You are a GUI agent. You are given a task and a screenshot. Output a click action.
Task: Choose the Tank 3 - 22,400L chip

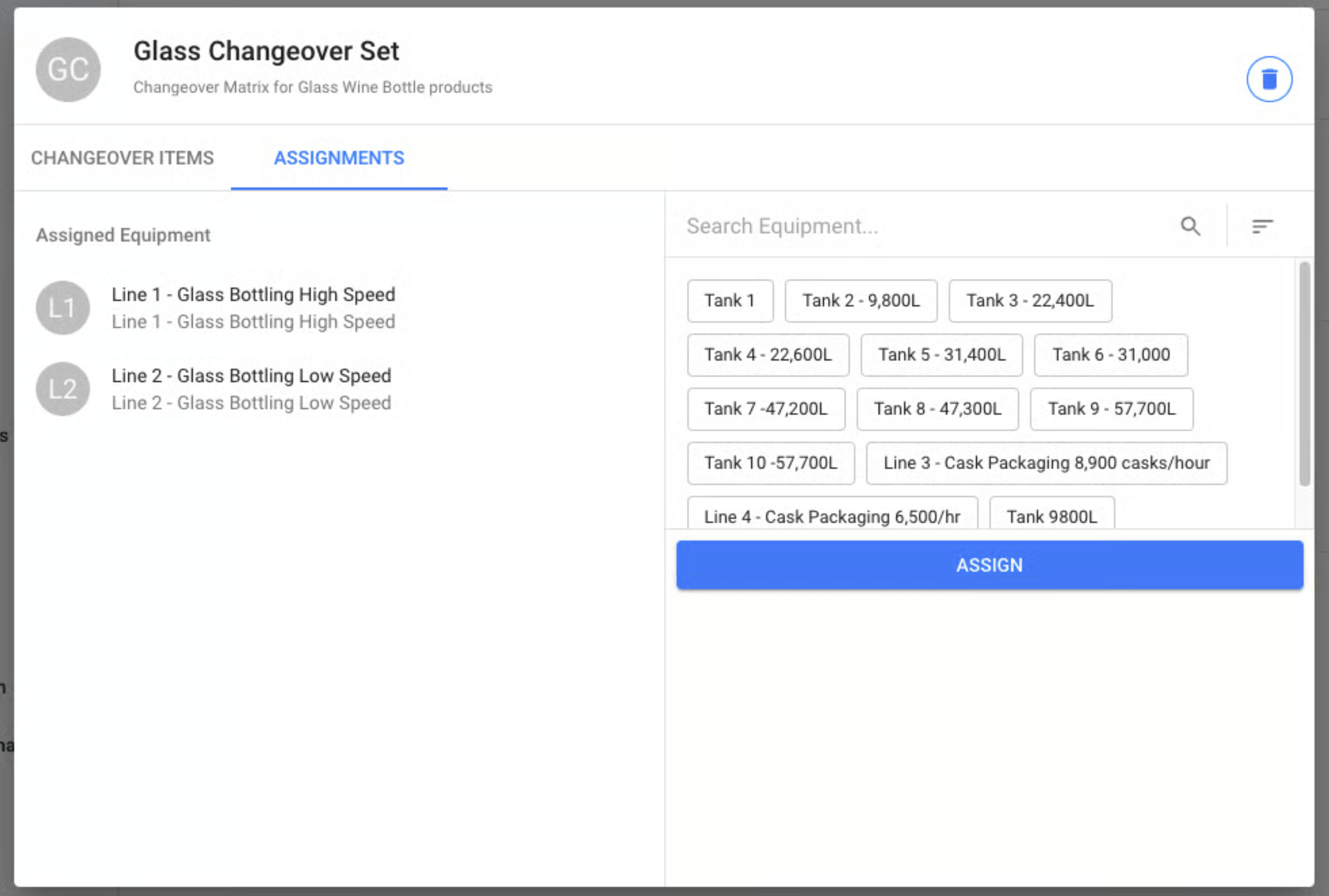click(1030, 301)
